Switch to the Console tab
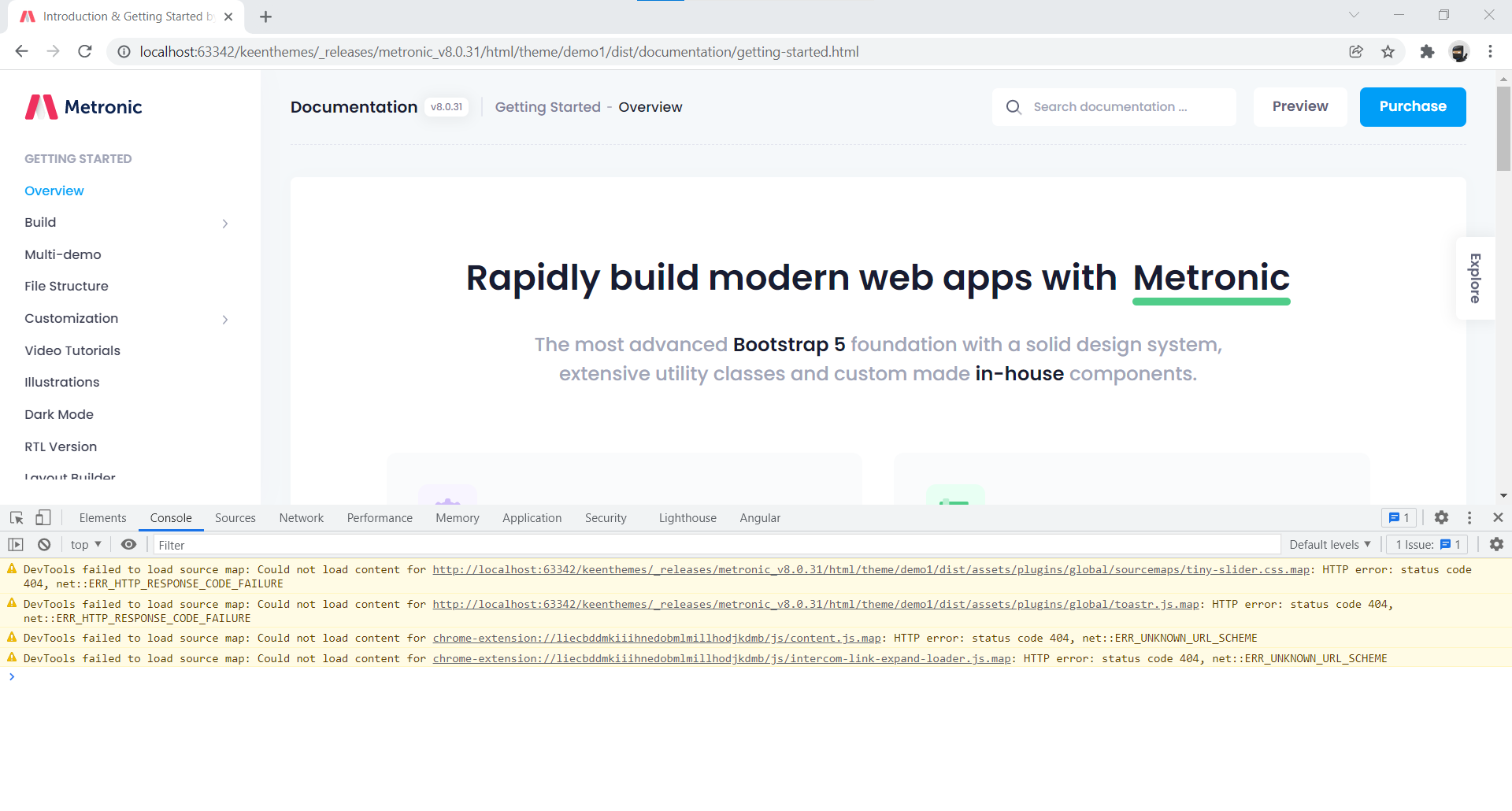 [x=171, y=517]
